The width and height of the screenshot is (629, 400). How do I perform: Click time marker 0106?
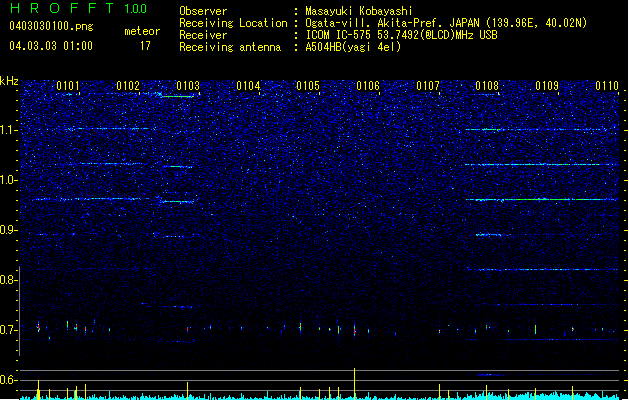click(368, 86)
